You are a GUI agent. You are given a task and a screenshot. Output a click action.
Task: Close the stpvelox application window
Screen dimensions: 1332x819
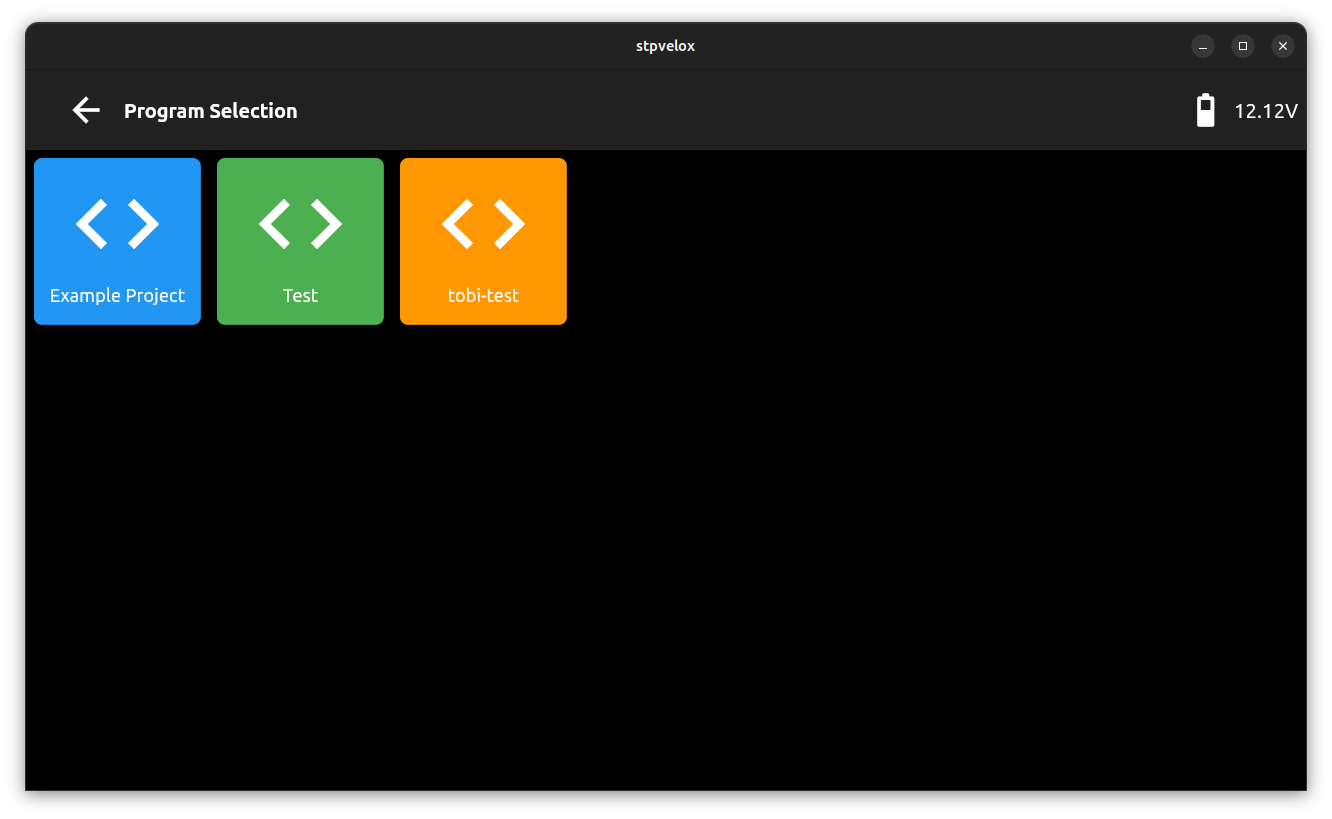1282,46
